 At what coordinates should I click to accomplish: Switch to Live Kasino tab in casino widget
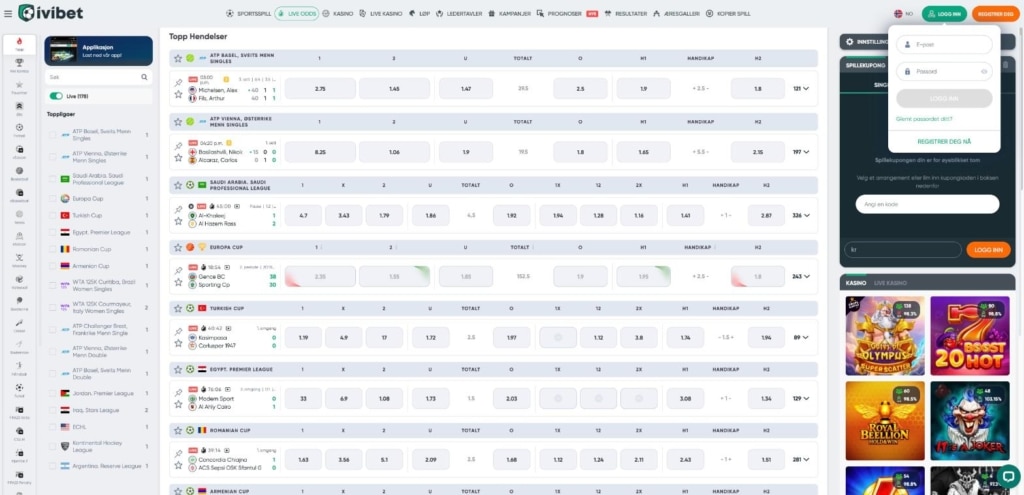point(890,283)
